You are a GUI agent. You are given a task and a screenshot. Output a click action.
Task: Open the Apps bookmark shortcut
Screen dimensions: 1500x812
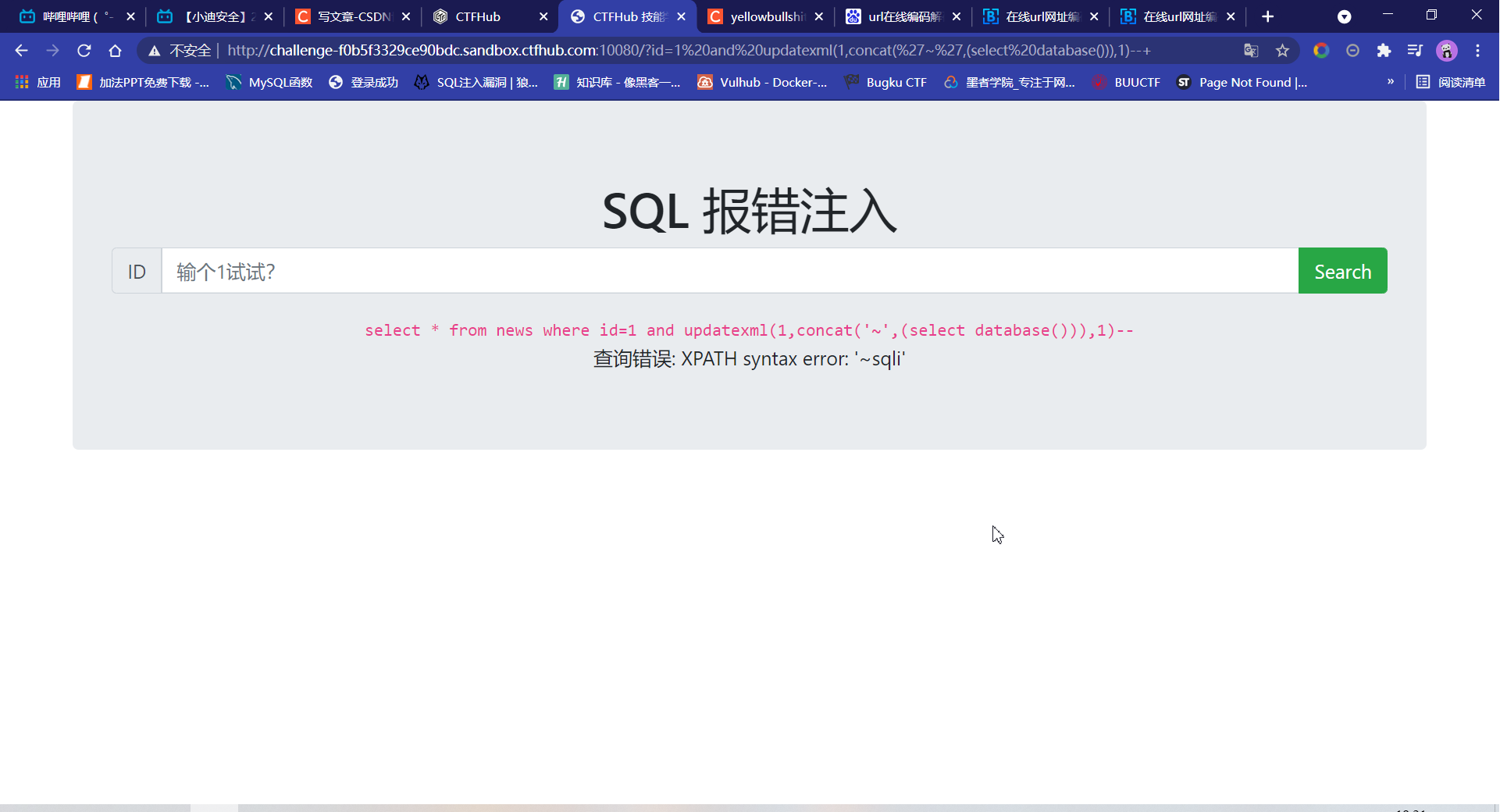click(x=37, y=82)
